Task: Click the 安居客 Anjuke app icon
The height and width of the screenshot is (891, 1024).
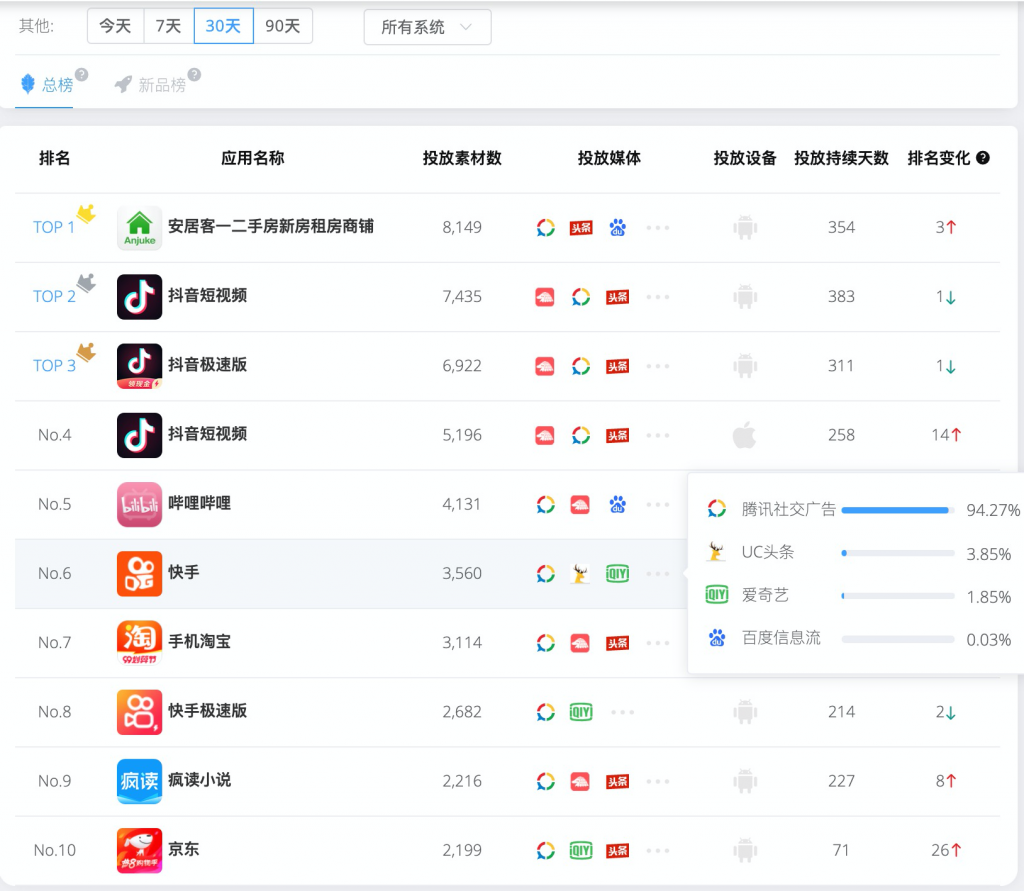Action: point(139,227)
